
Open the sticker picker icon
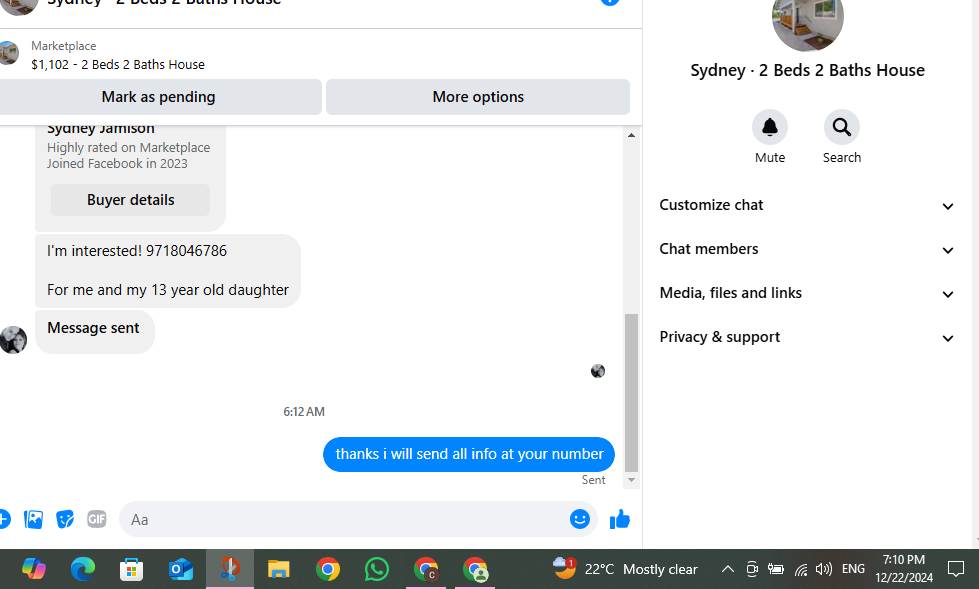click(x=65, y=519)
